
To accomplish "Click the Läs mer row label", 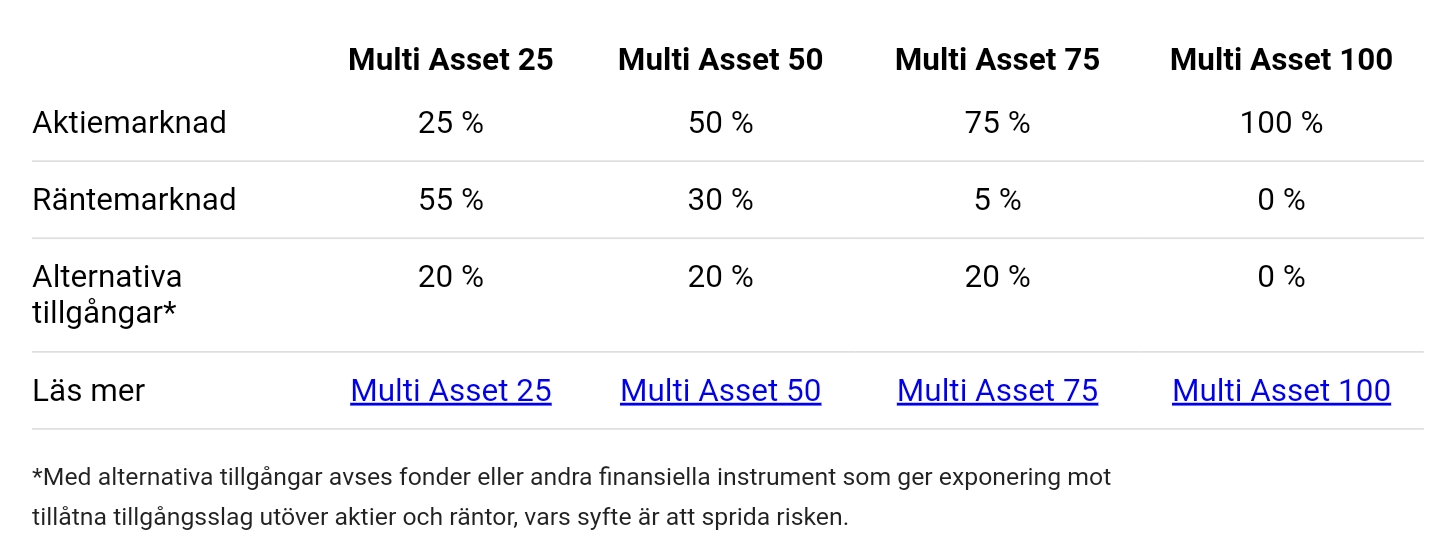I will 88,390.
